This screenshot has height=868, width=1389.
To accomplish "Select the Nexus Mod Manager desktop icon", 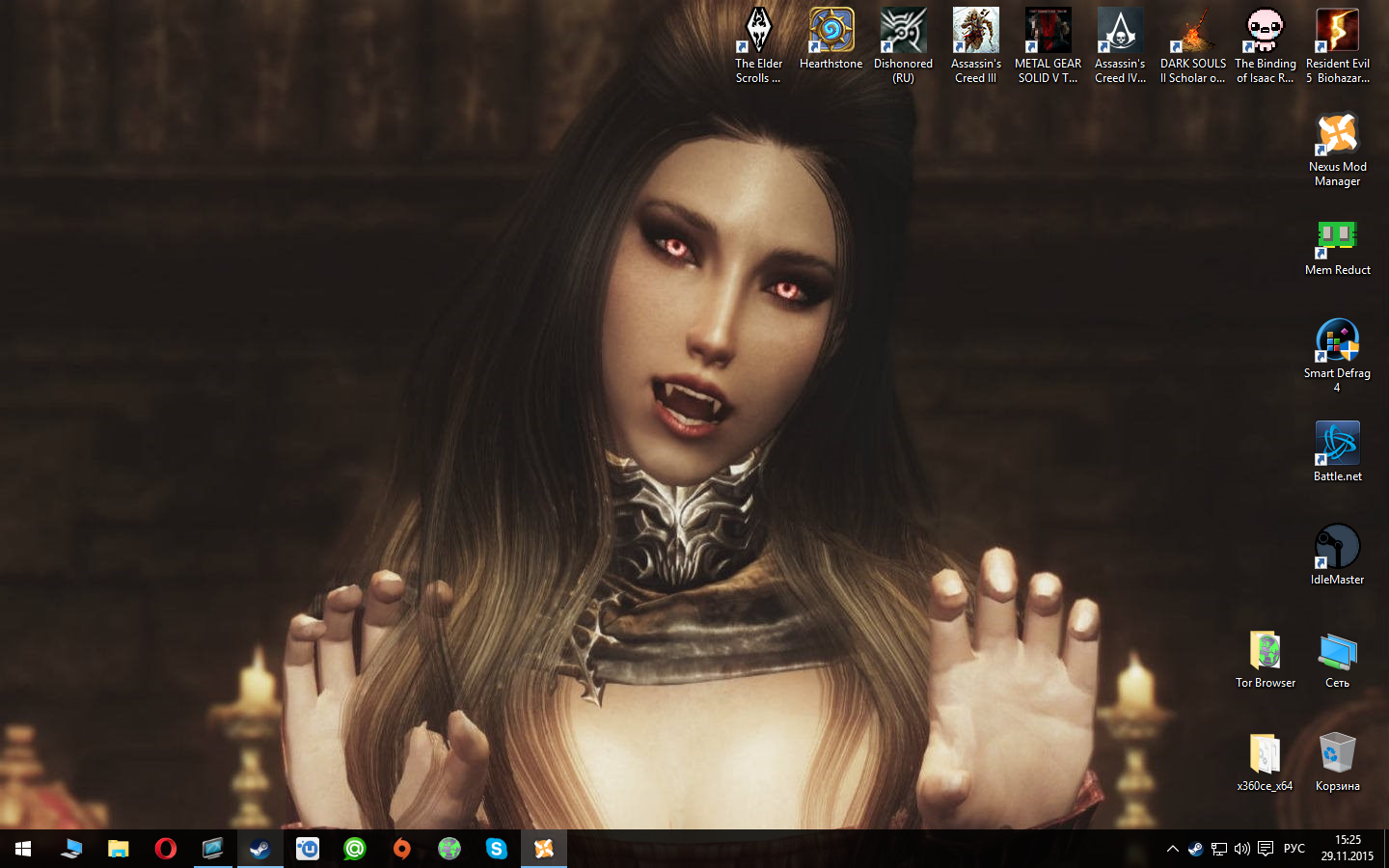I will coord(1337,149).
